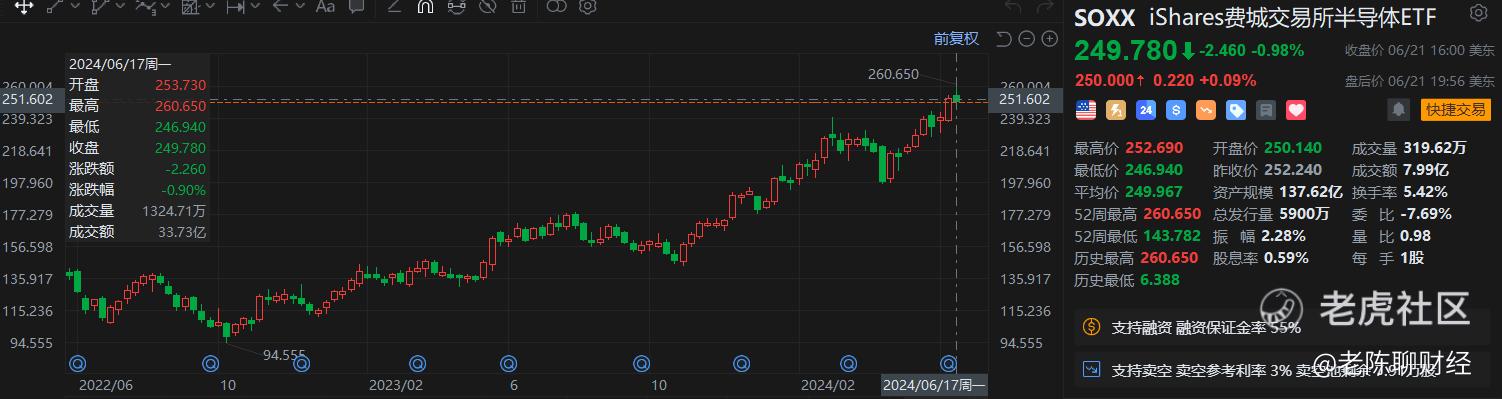Screen dimensions: 1502x399
Task: Select the shape/area chart drawing tool
Action: coord(192,8)
